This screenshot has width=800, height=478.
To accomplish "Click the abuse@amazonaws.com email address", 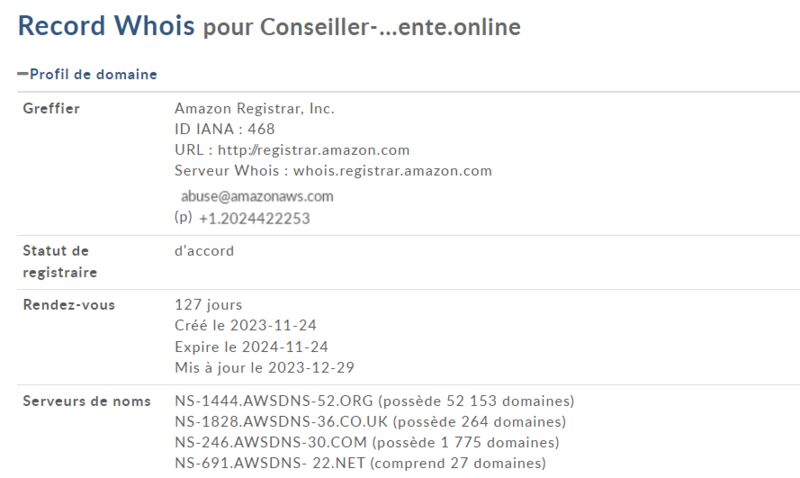I will click(x=257, y=196).
